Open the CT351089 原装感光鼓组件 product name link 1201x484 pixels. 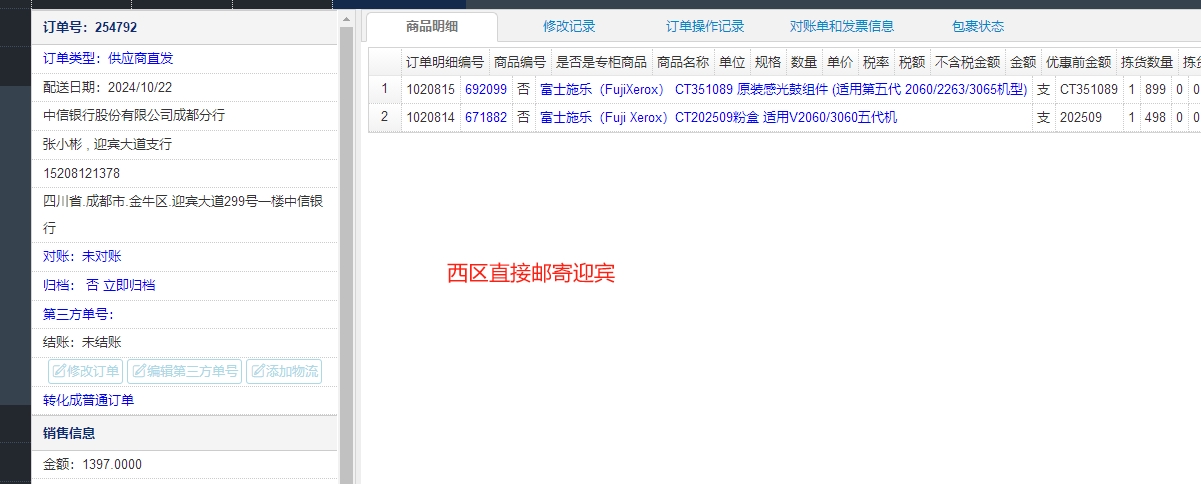[x=783, y=89]
